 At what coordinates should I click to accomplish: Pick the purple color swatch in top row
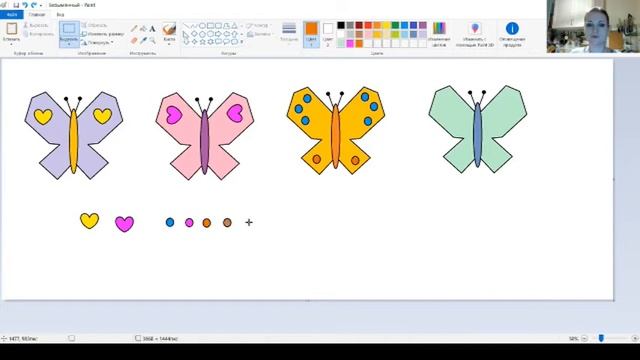(423, 25)
